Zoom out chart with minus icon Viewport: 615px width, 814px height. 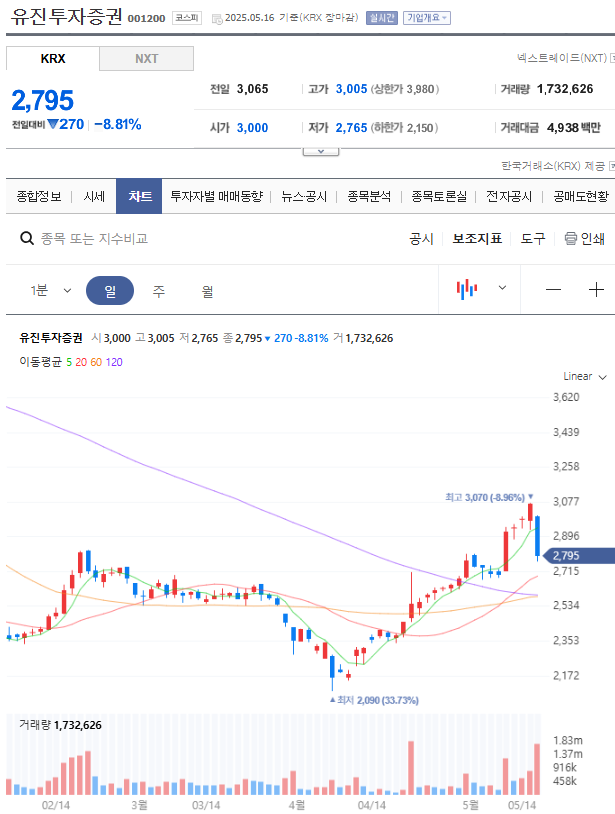553,289
